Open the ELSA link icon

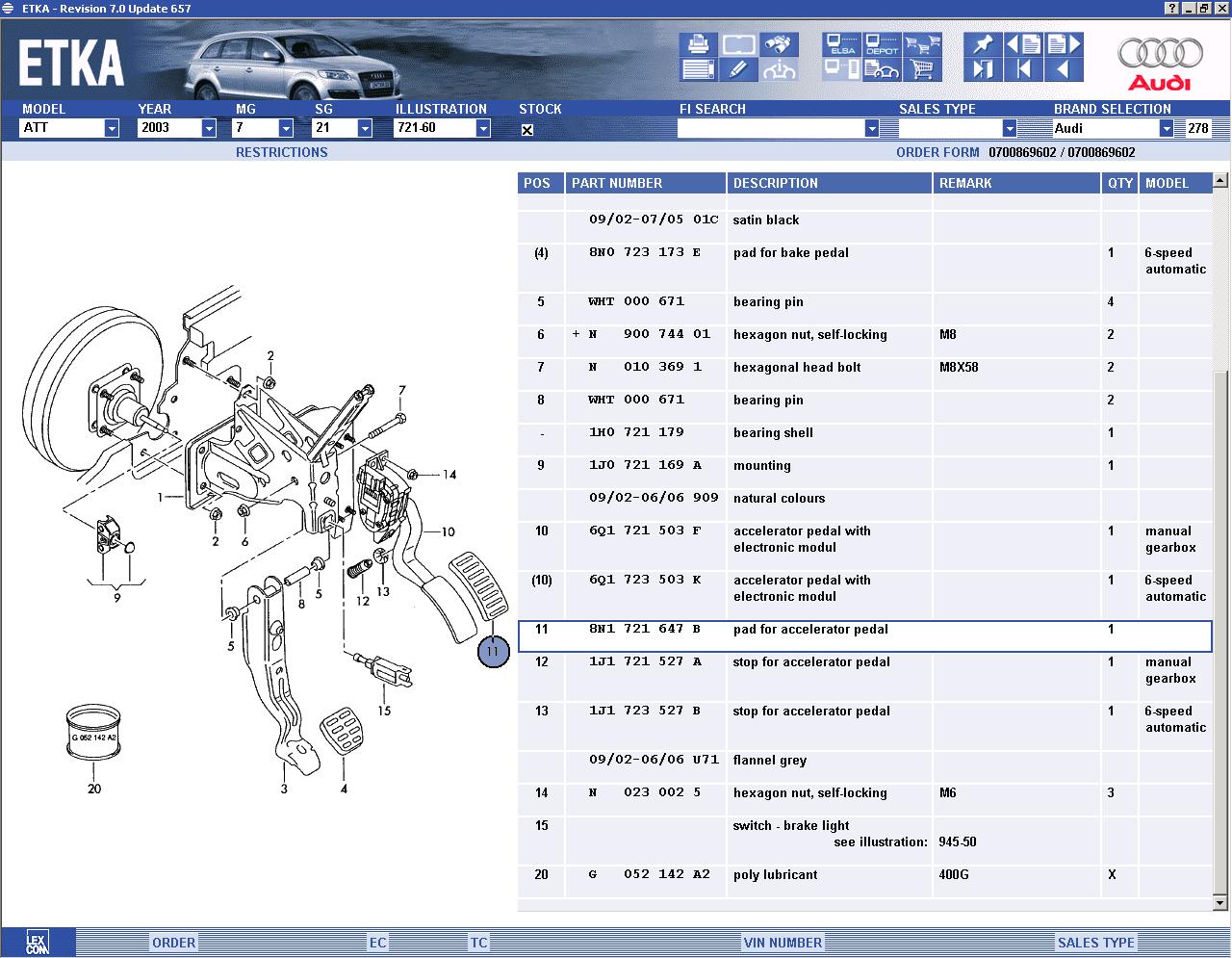(x=841, y=44)
